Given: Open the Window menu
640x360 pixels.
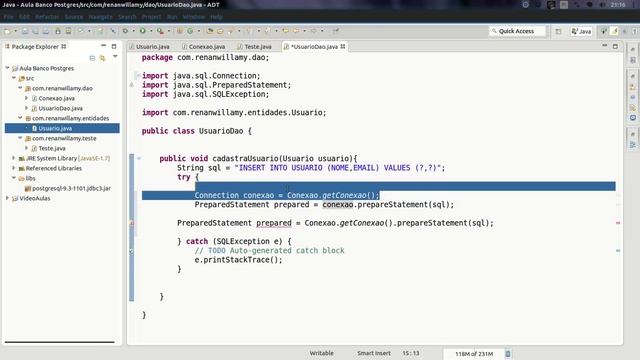Looking at the screenshot, I should click(x=193, y=17).
